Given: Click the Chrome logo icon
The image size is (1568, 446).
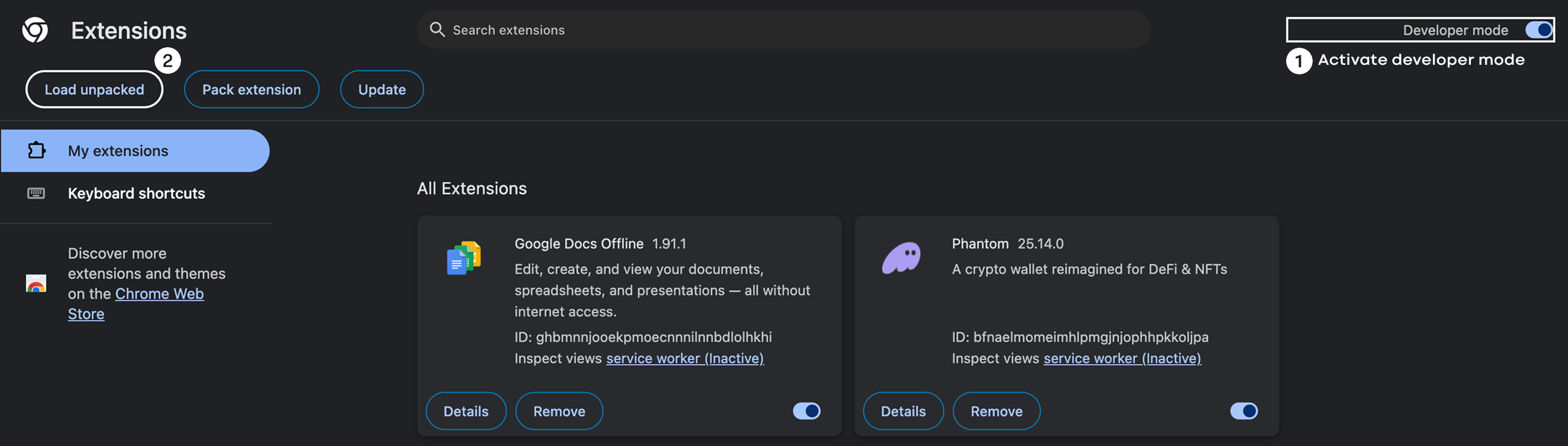Looking at the screenshot, I should [x=35, y=30].
